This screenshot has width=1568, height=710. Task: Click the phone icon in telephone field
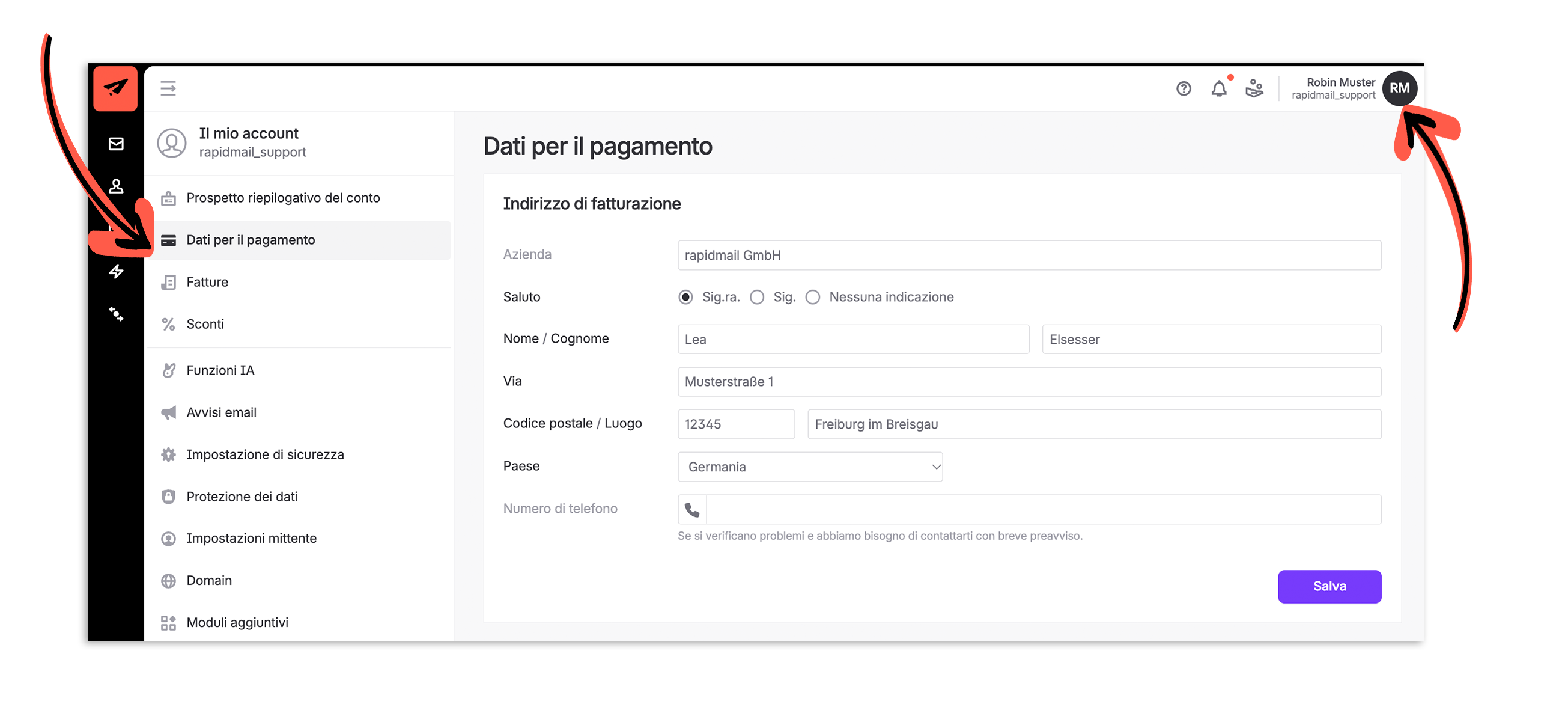coord(692,509)
